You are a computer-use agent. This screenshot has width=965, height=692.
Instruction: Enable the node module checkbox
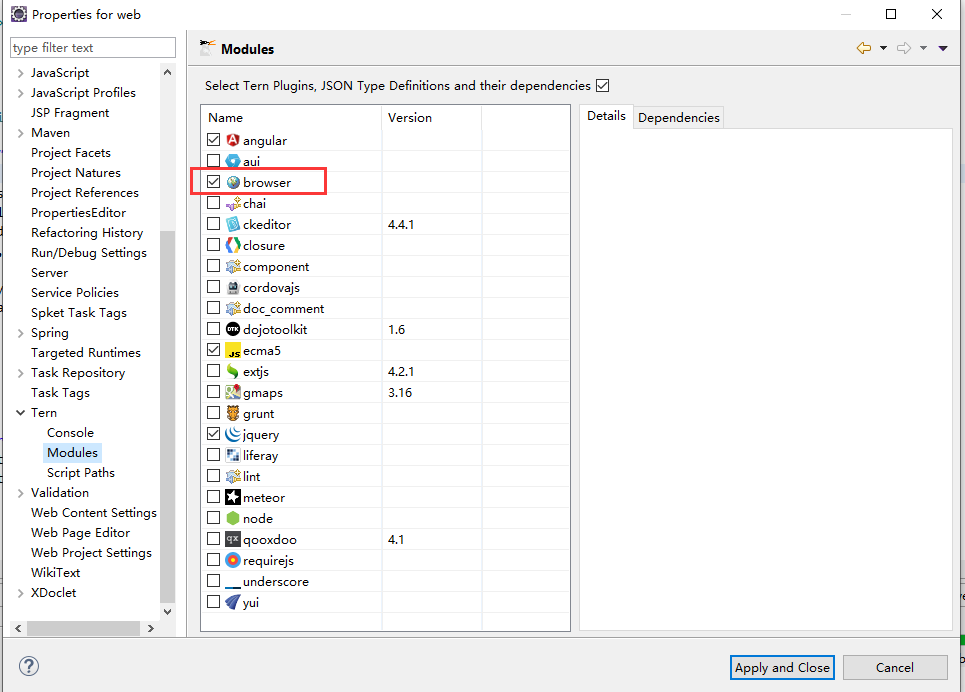[x=214, y=518]
